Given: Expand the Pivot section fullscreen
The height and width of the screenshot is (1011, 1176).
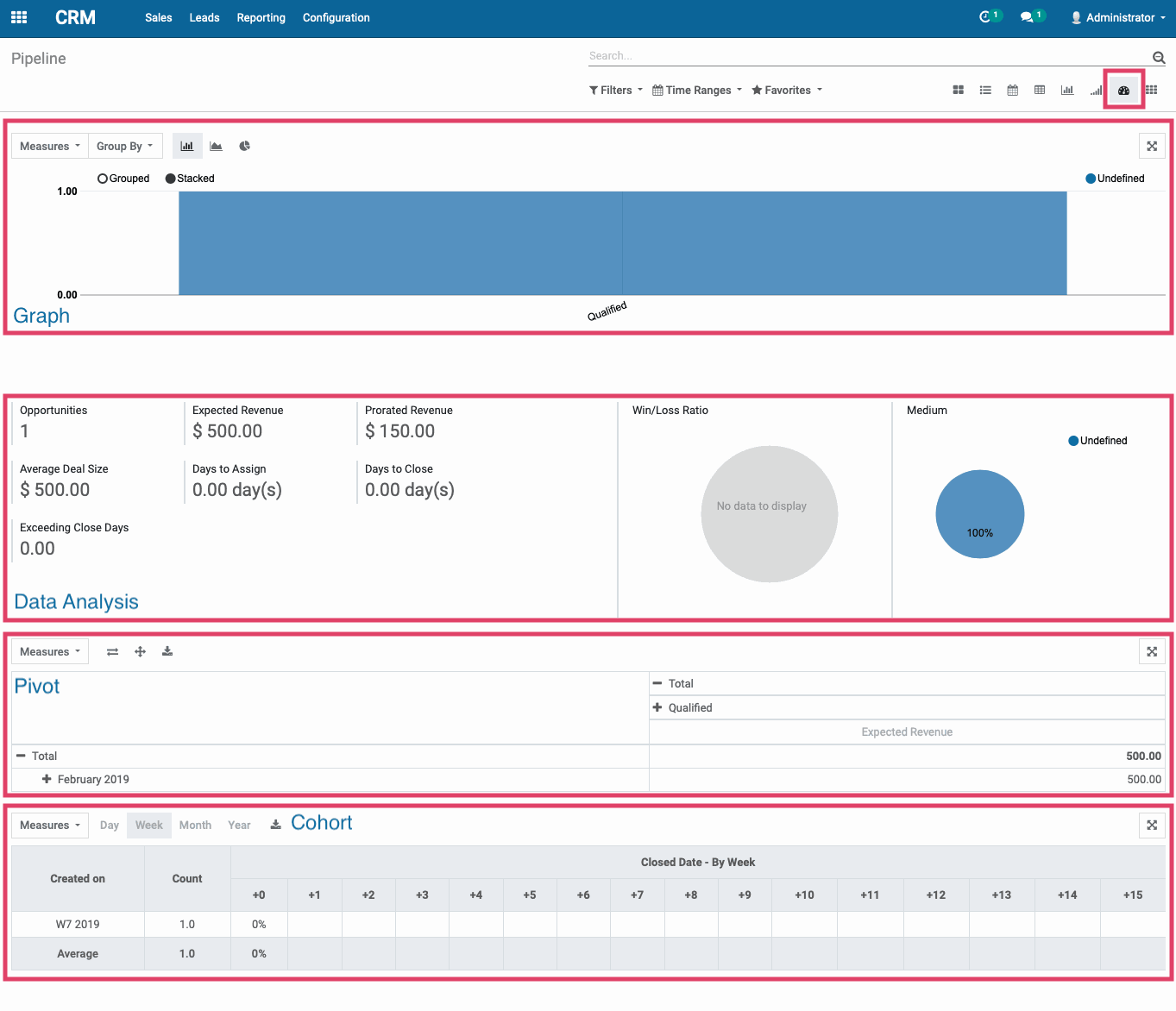Looking at the screenshot, I should click(x=1152, y=651).
